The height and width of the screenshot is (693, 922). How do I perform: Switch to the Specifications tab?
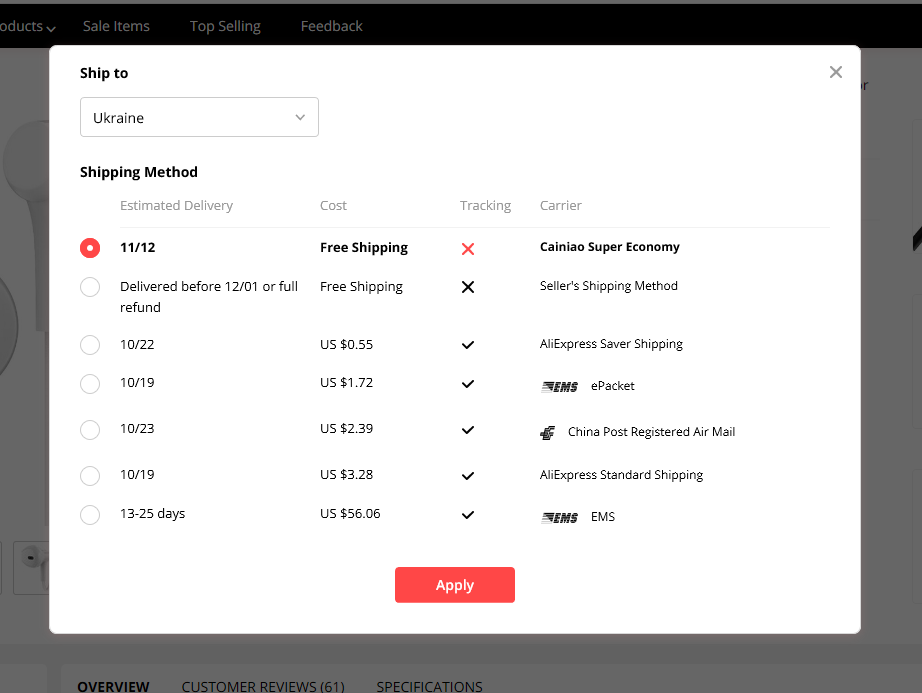429,686
